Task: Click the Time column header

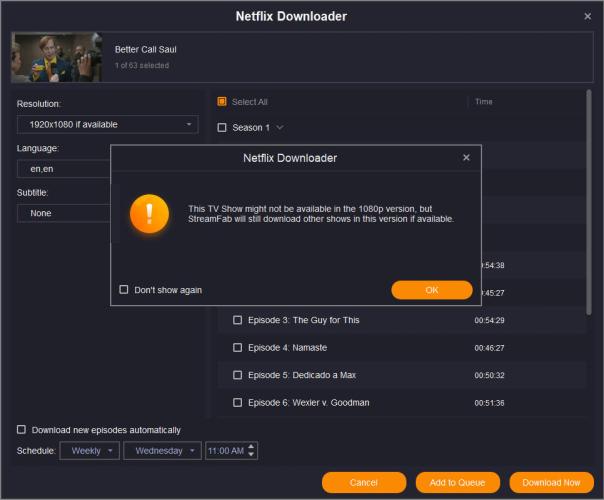Action: click(x=483, y=102)
